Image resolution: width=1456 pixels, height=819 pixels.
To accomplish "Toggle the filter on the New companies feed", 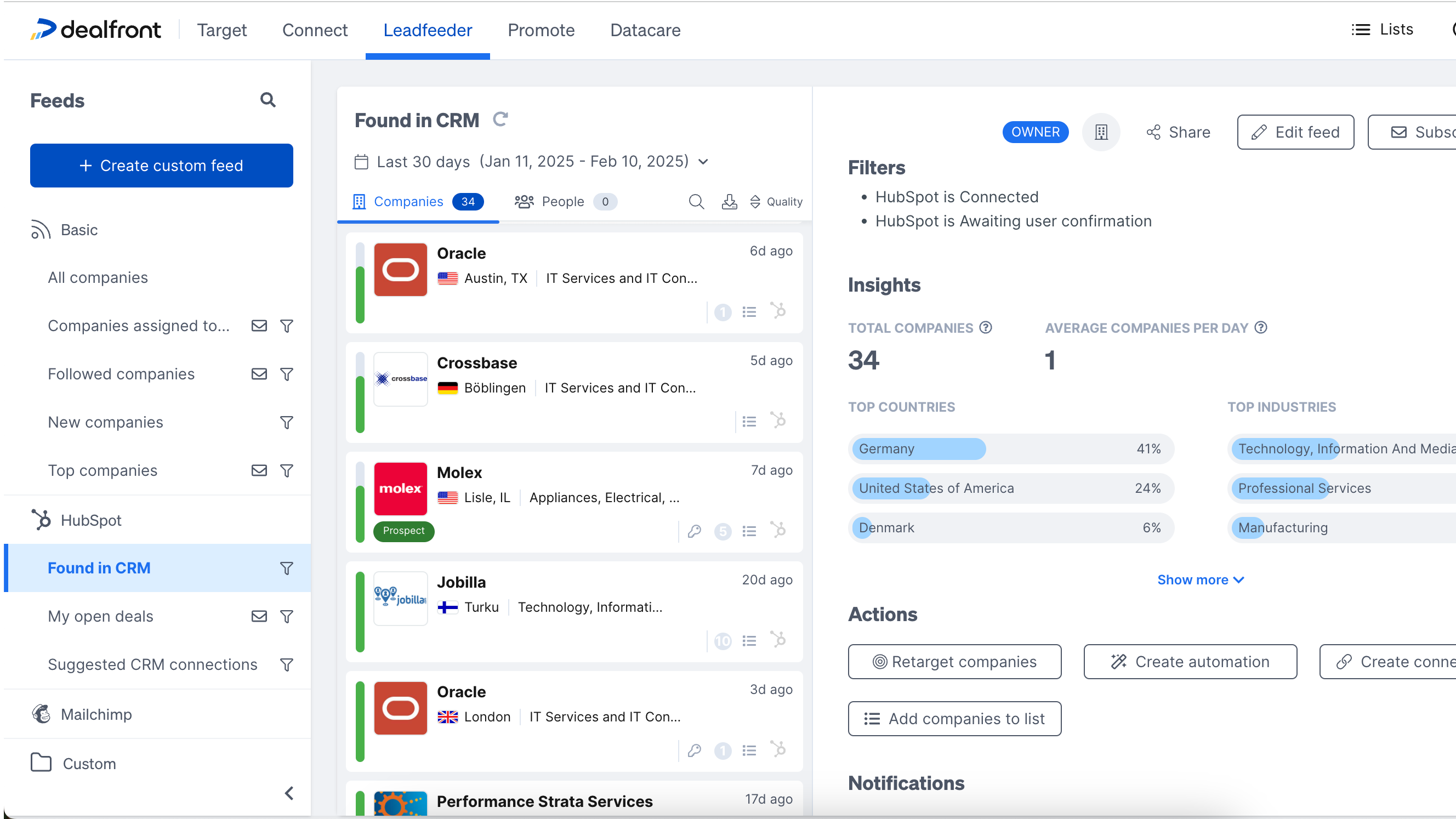I will pos(287,422).
